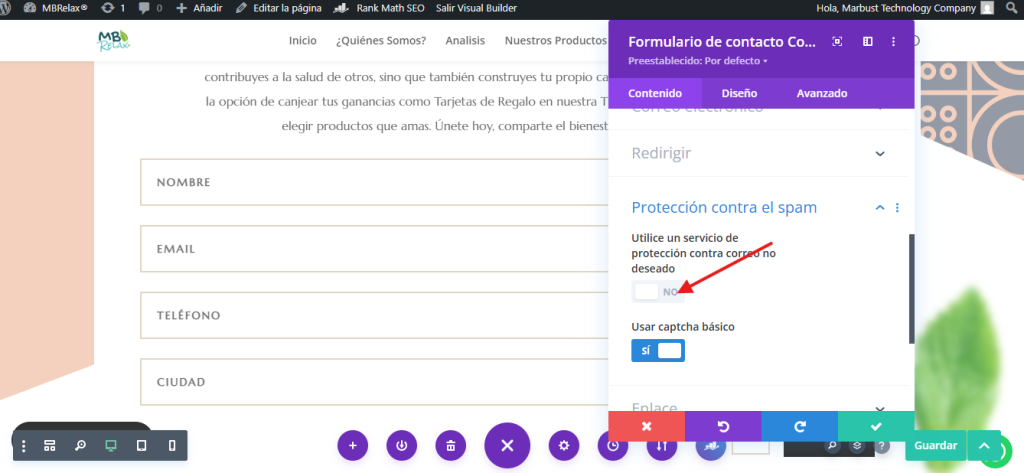The height and width of the screenshot is (473, 1024).
Task: Click the snap modal to sidebar icon
Action: coord(867,42)
